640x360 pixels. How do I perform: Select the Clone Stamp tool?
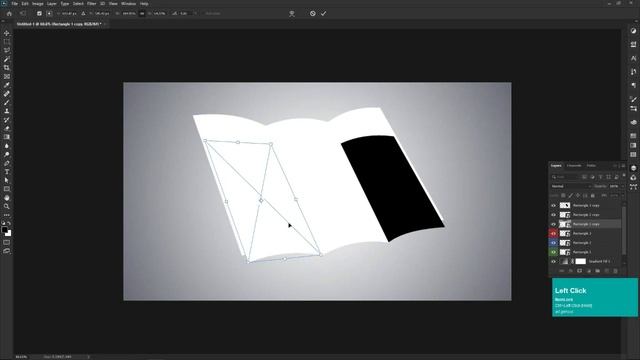tap(7, 111)
